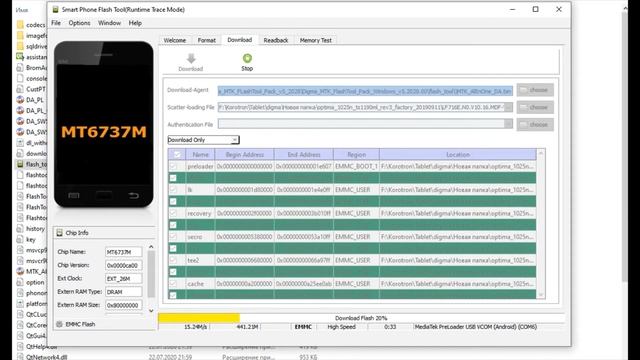
Task: Click the Chip Info panel icon
Action: point(60,233)
